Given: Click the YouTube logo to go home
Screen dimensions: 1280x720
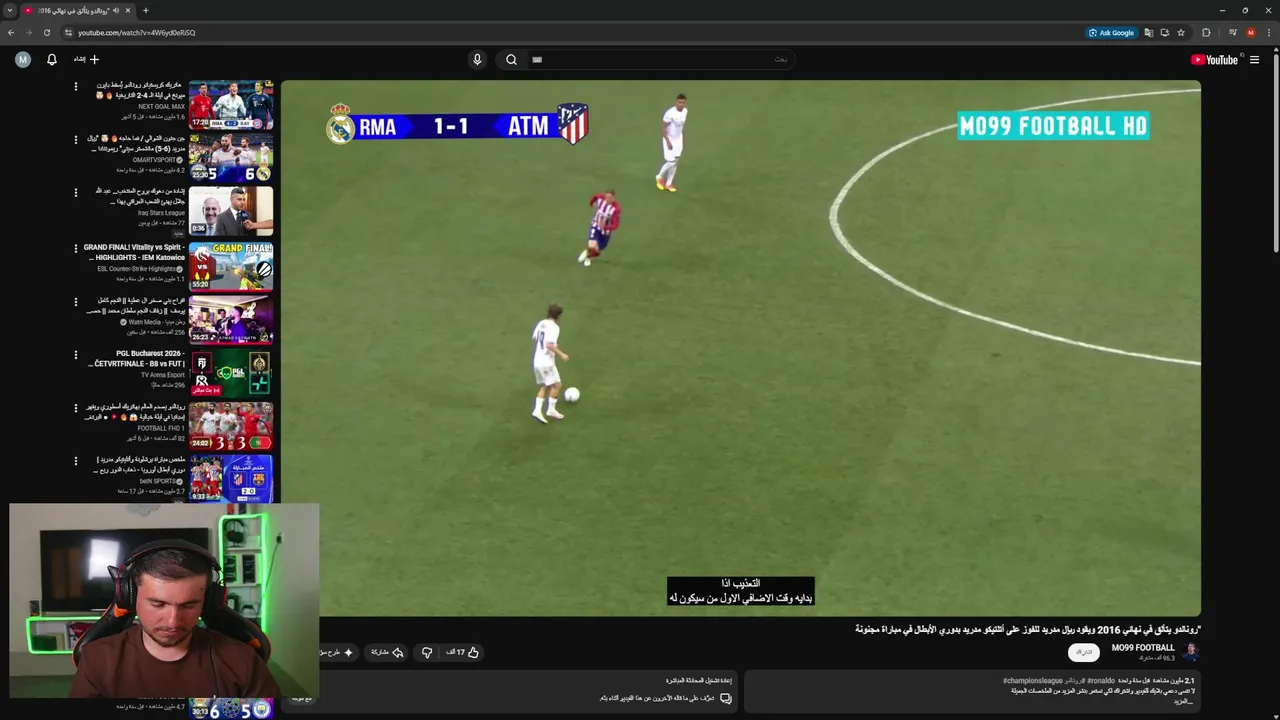Looking at the screenshot, I should point(1214,60).
